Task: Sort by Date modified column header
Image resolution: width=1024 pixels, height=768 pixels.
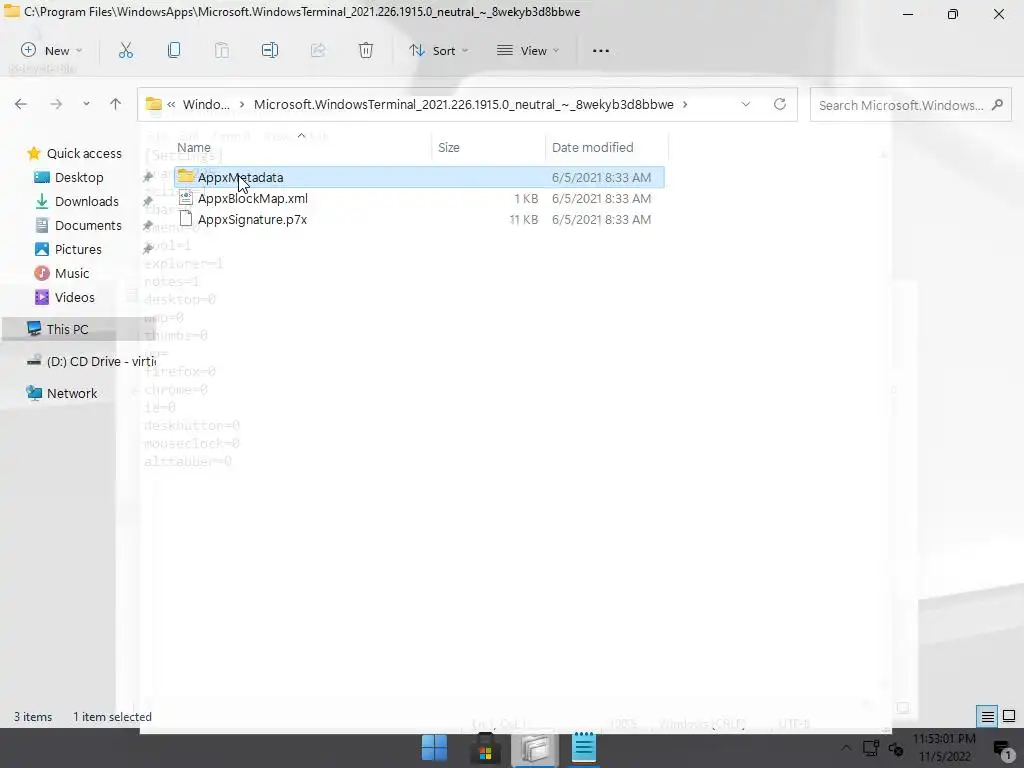Action: click(607, 148)
